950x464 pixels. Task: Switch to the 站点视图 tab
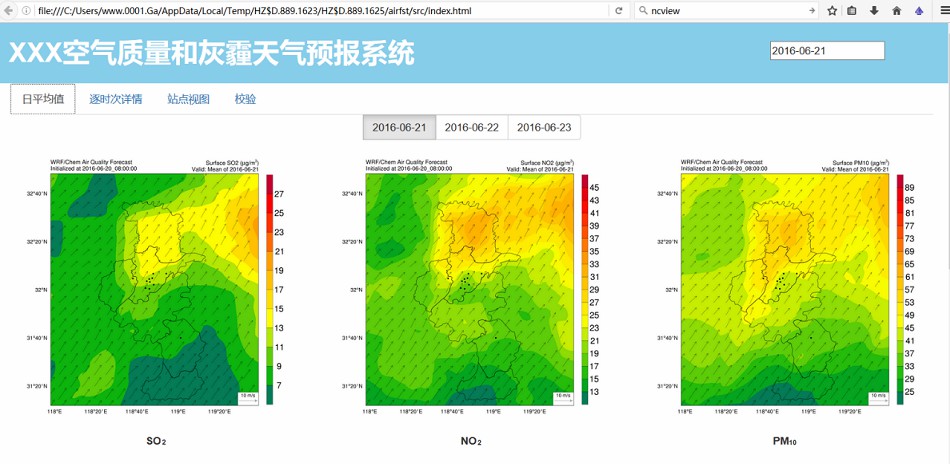188,99
